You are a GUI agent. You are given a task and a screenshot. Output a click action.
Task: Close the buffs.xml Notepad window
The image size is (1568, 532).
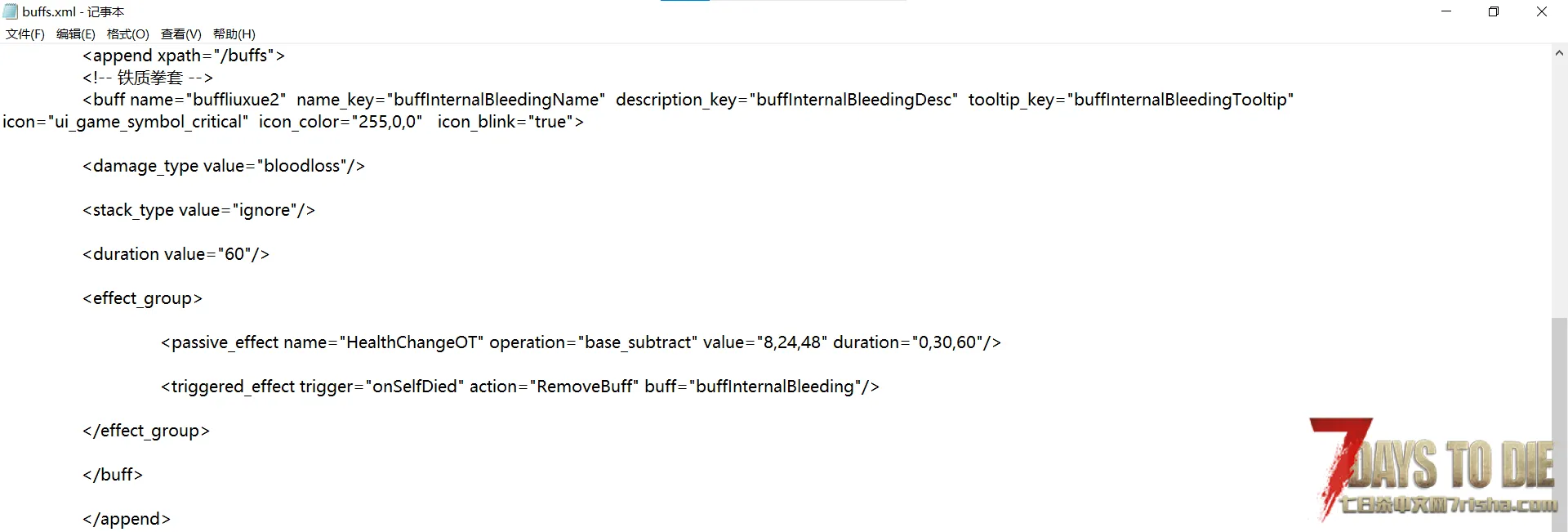1542,11
